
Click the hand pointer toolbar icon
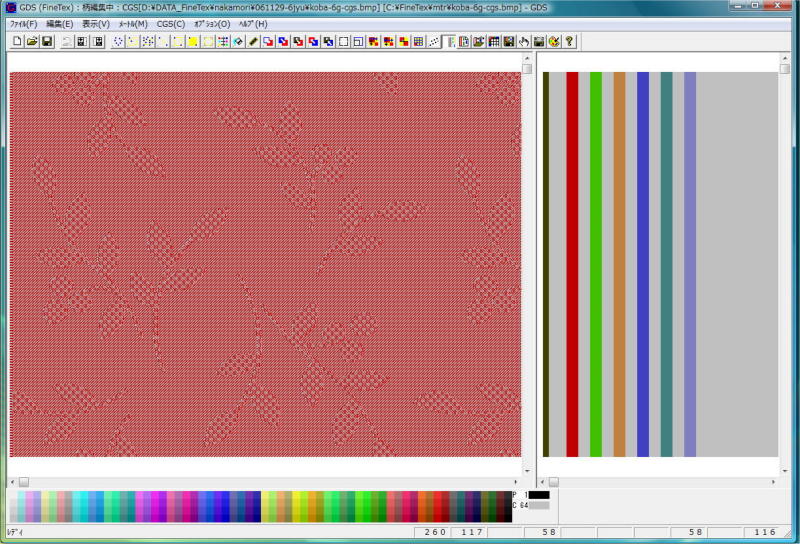pos(524,41)
